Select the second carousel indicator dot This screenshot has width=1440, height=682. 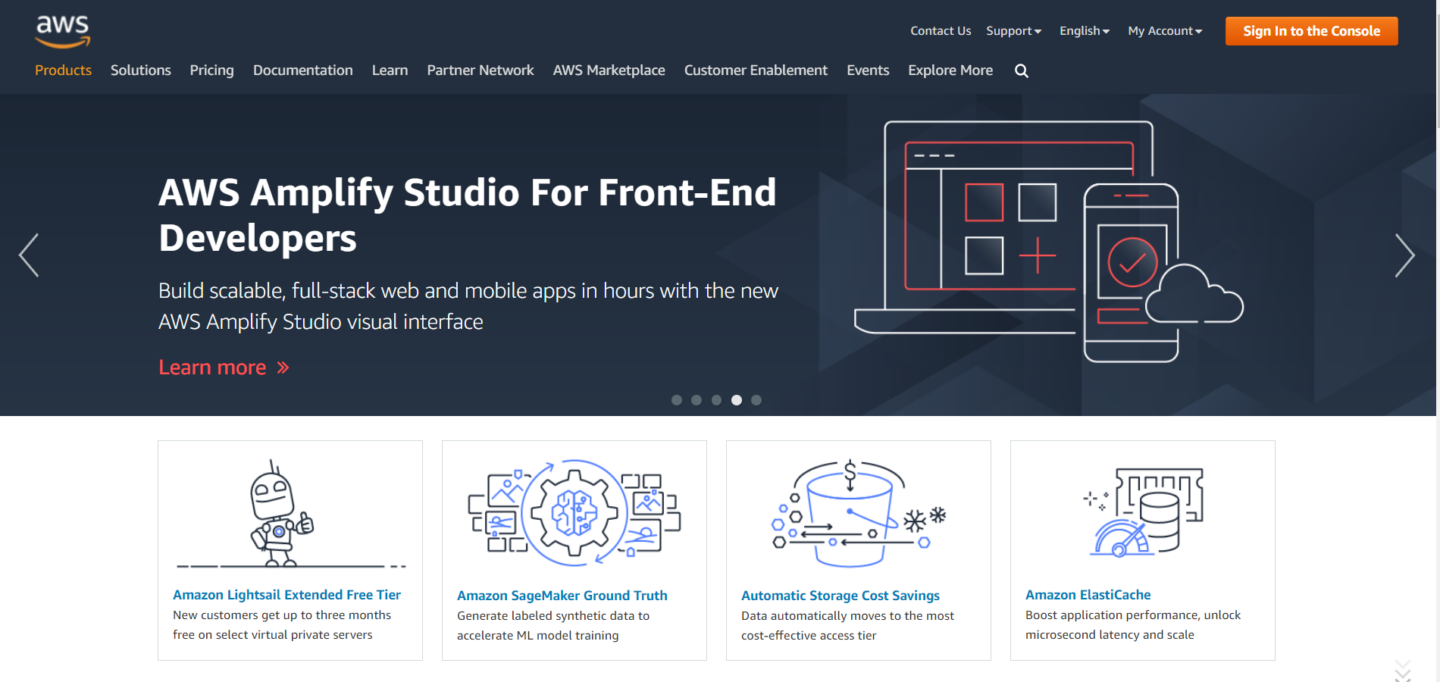click(697, 400)
